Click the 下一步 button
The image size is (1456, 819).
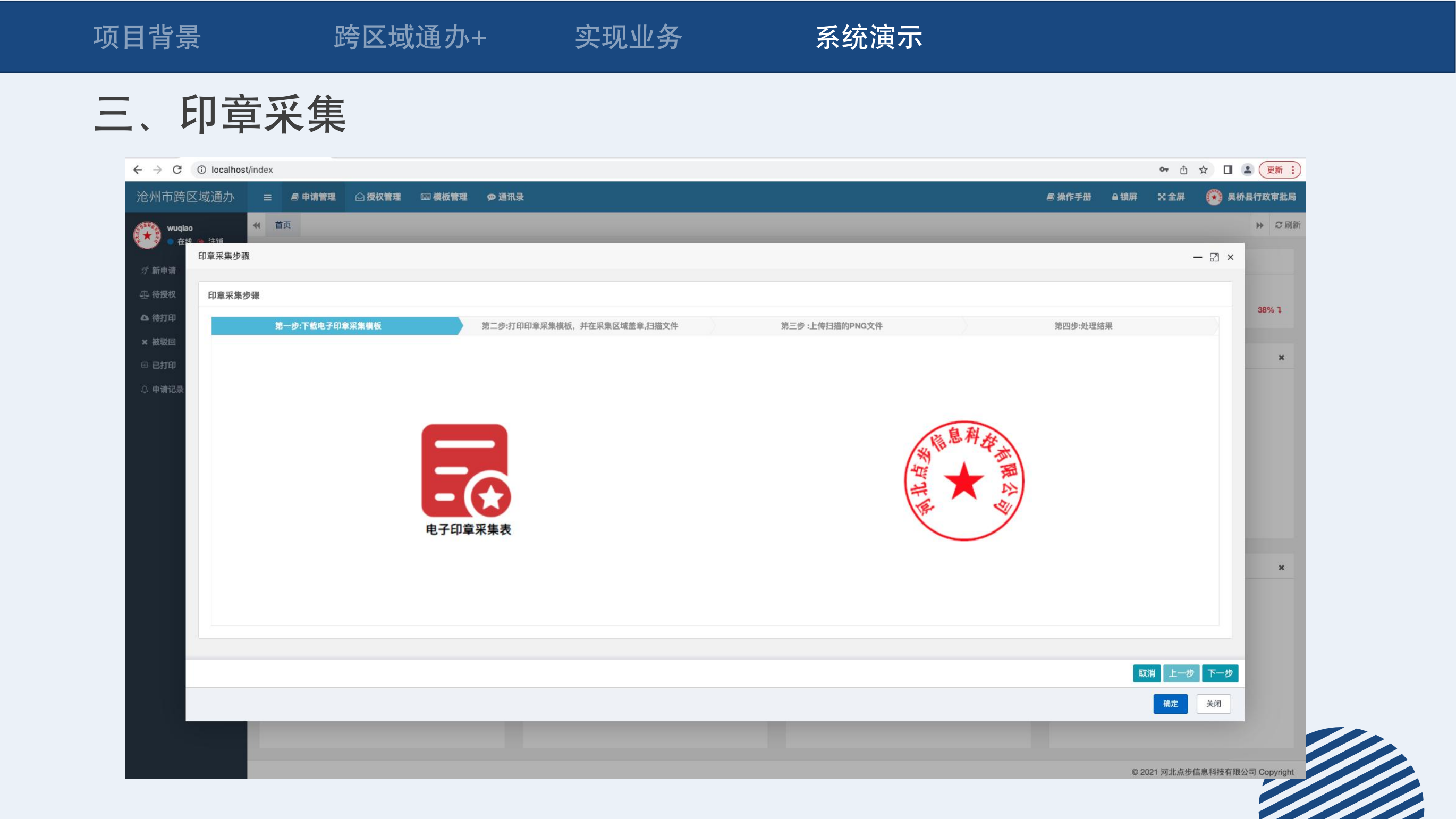(x=1220, y=673)
